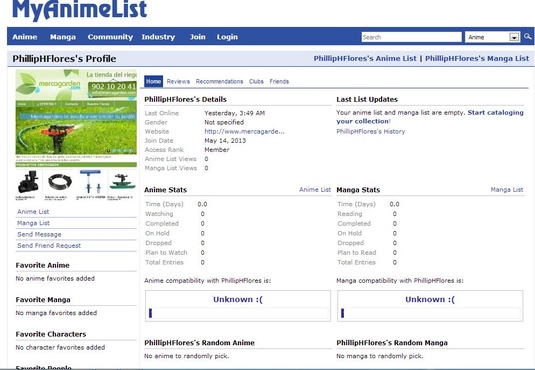Click the manga compatibility progress bar

[430, 313]
